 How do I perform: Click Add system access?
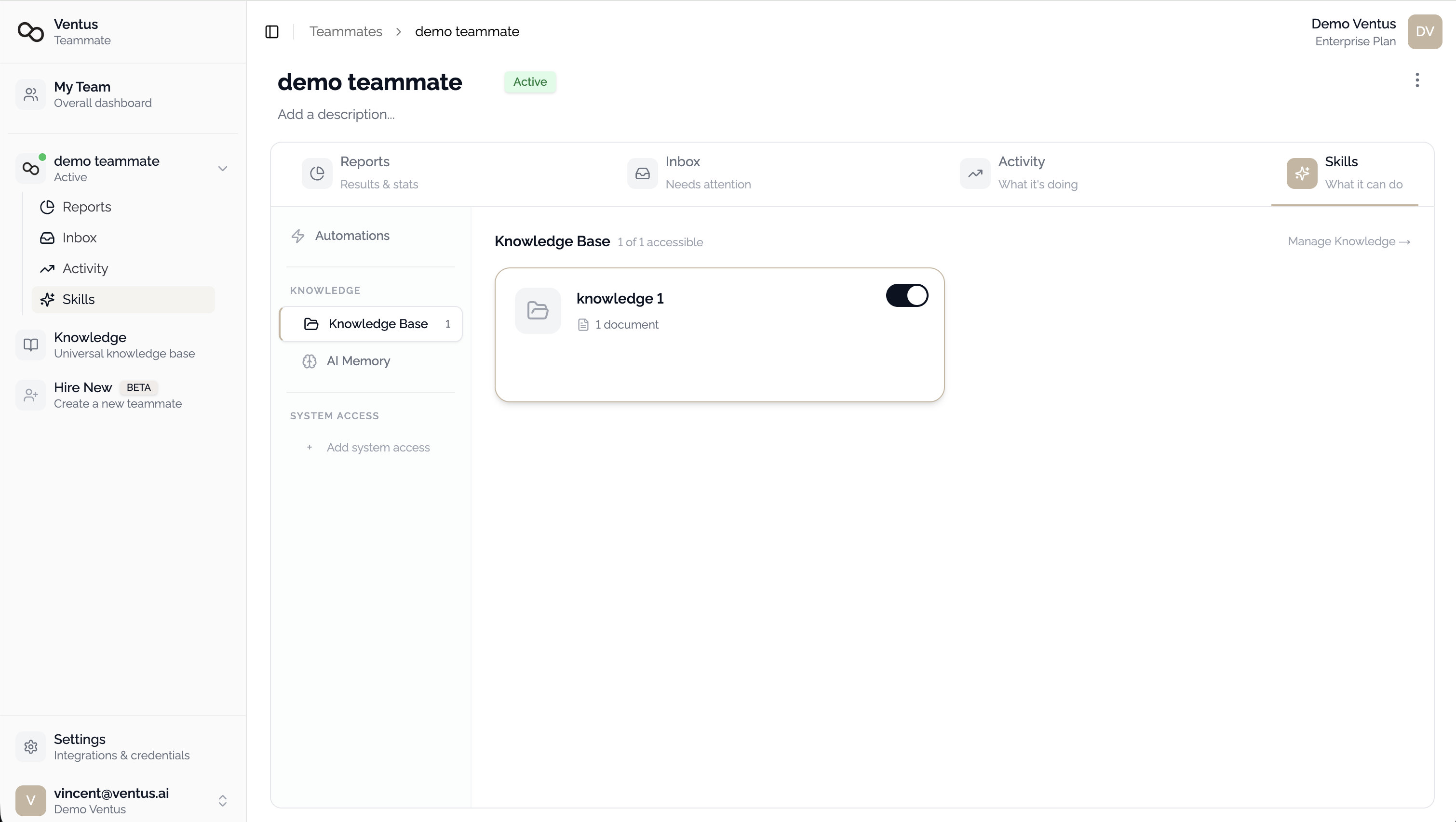(377, 447)
